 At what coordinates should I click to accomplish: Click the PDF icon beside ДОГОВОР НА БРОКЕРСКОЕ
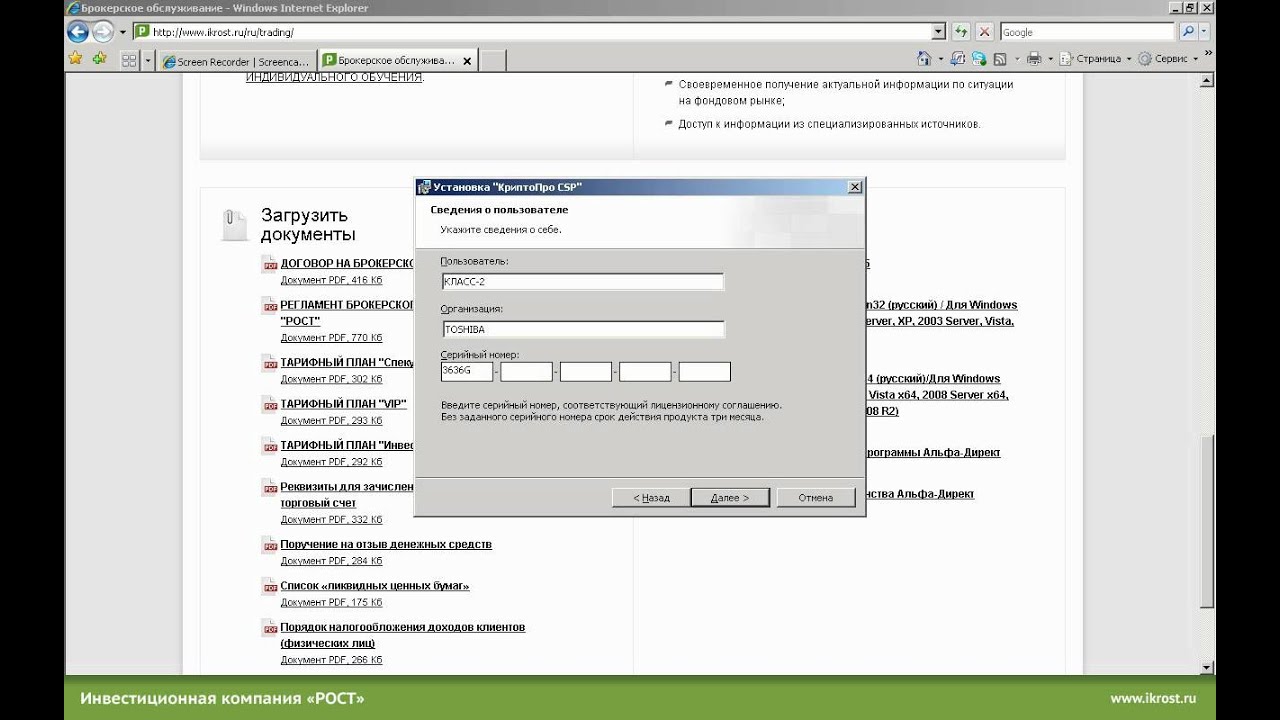tap(270, 265)
